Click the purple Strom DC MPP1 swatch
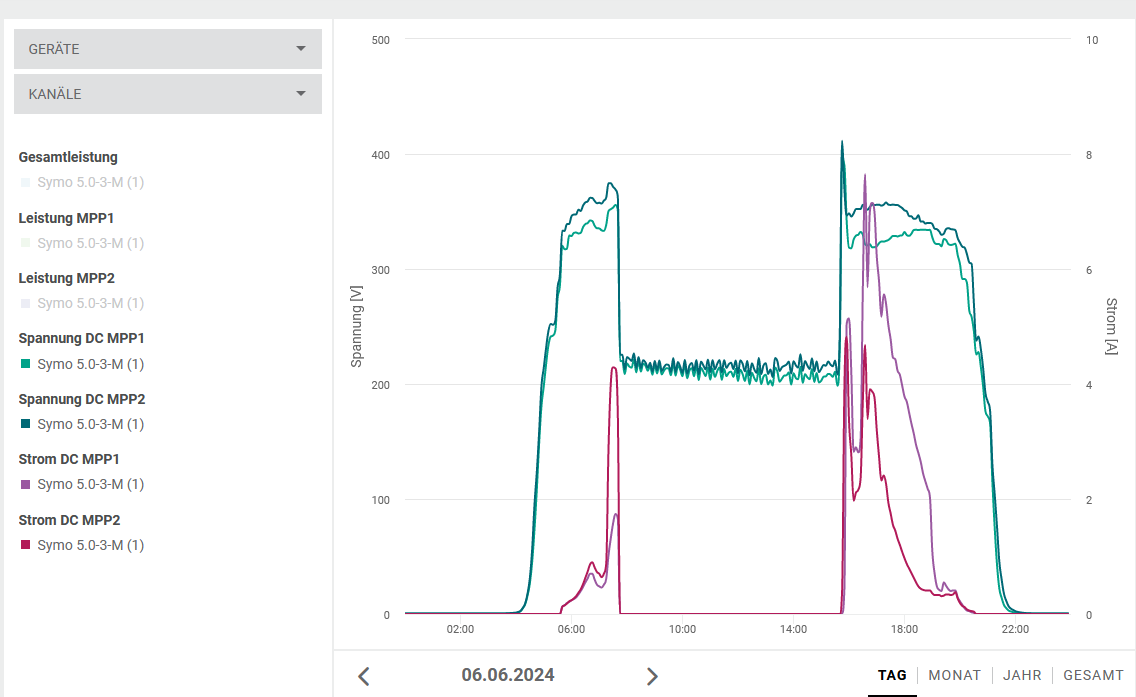 (25, 484)
